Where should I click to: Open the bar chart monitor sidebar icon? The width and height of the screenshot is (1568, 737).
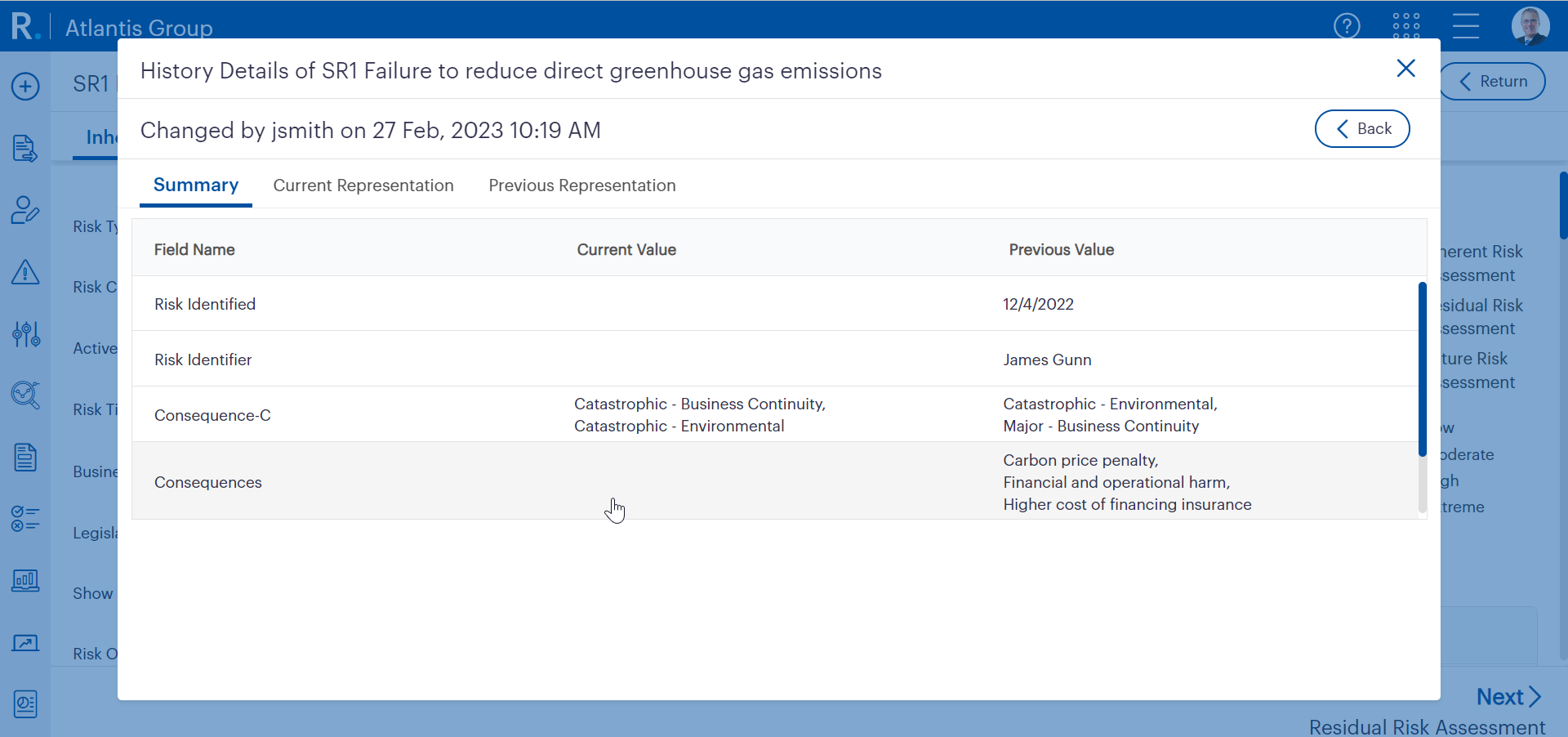pyautogui.click(x=25, y=581)
